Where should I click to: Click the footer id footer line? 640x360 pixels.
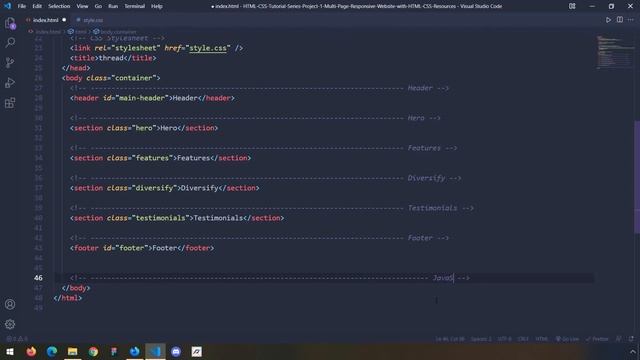click(x=142, y=248)
